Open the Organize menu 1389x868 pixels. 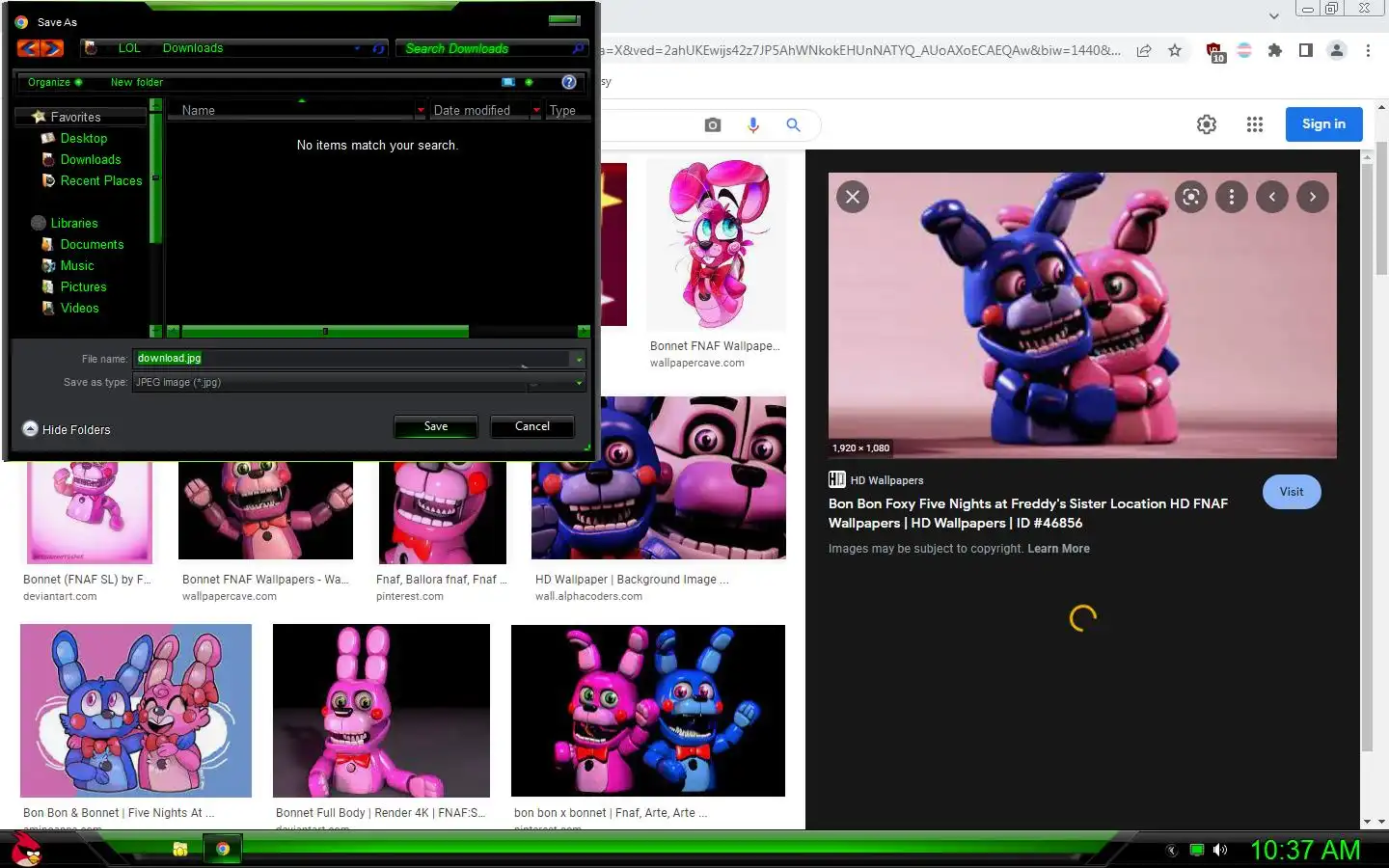click(x=54, y=82)
